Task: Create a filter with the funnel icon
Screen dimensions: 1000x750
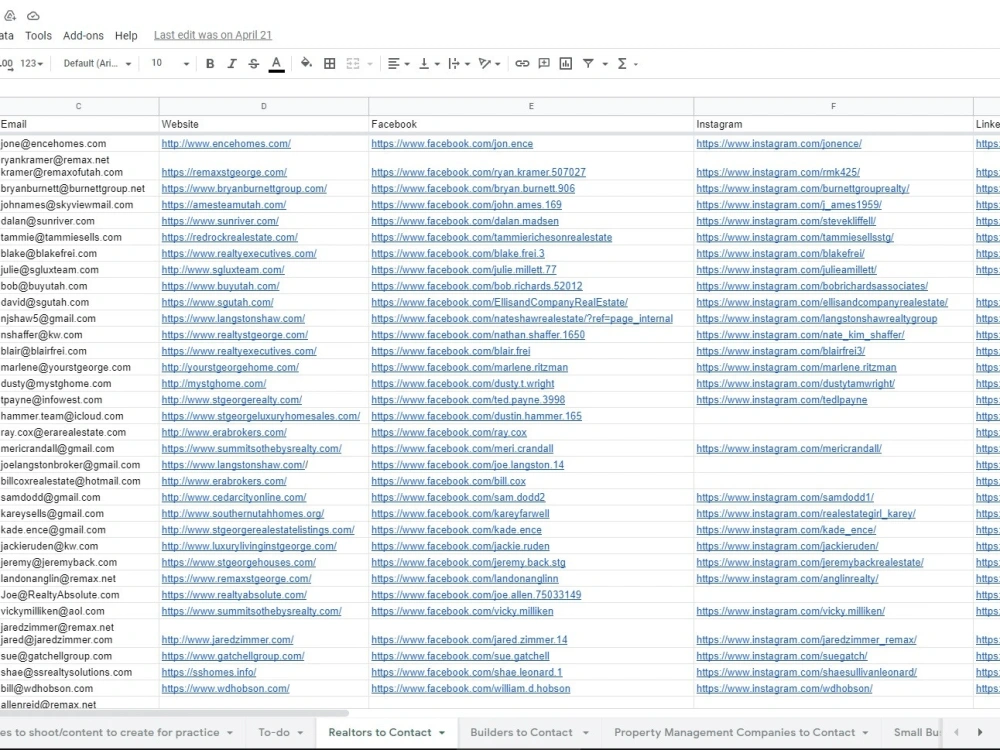Action: 588,64
